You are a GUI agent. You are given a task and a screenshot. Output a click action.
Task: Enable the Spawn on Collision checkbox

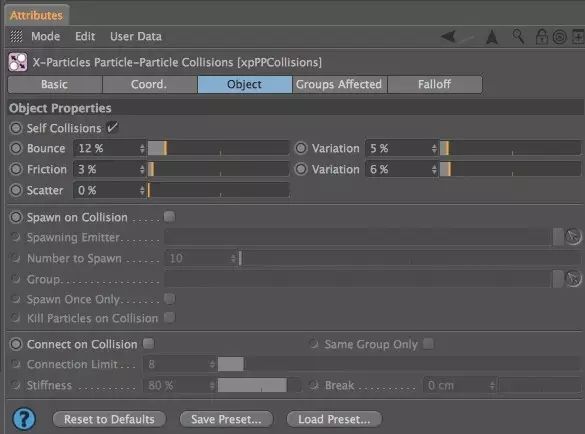169,216
